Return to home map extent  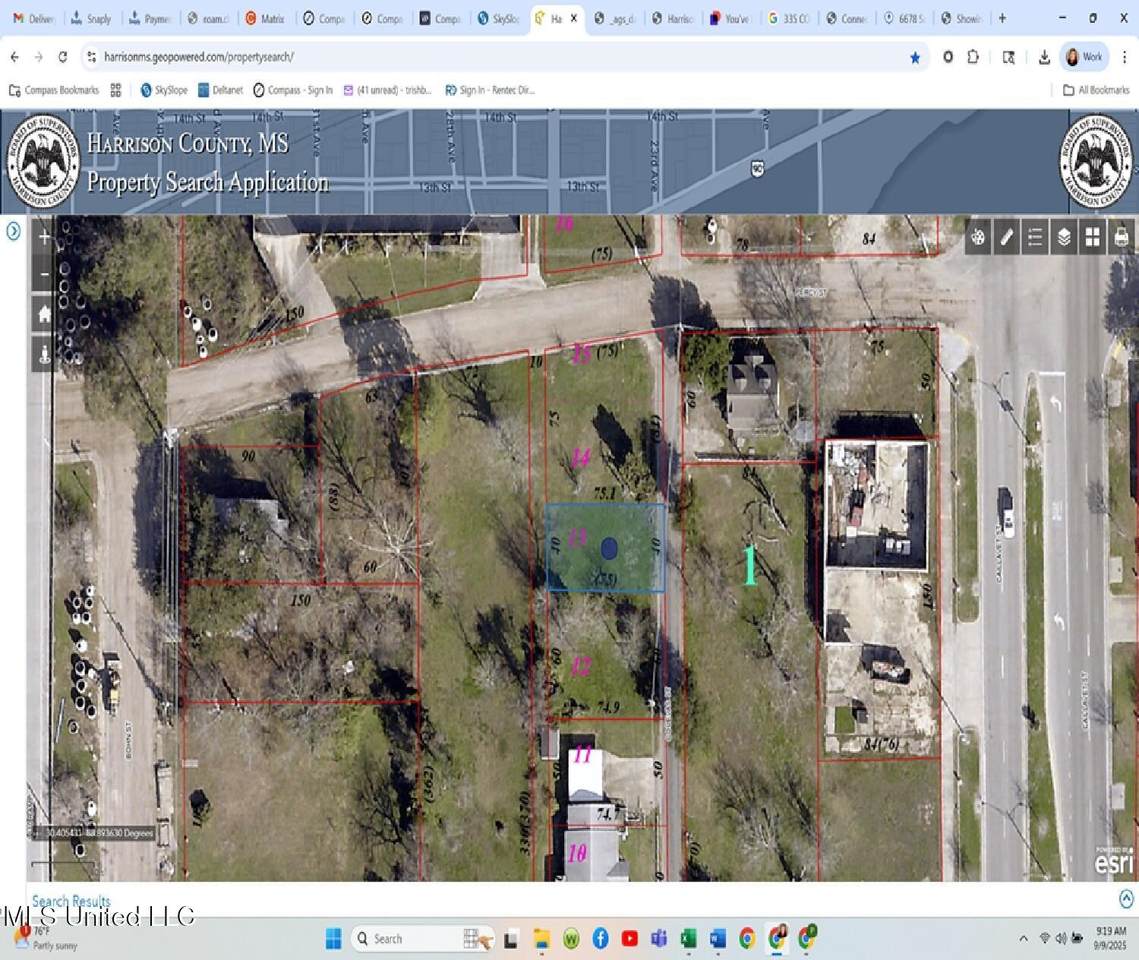click(44, 313)
